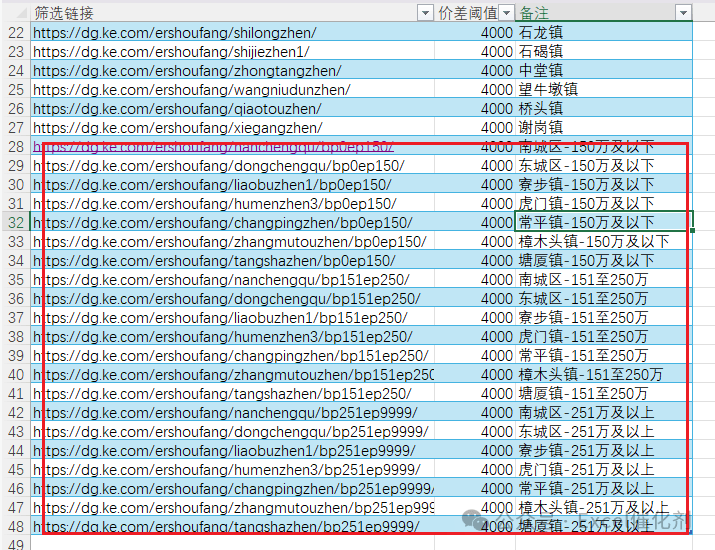Click the dongchengqu/bp251ep9999 URL cell
The height and width of the screenshot is (550, 715).
[x=232, y=431]
